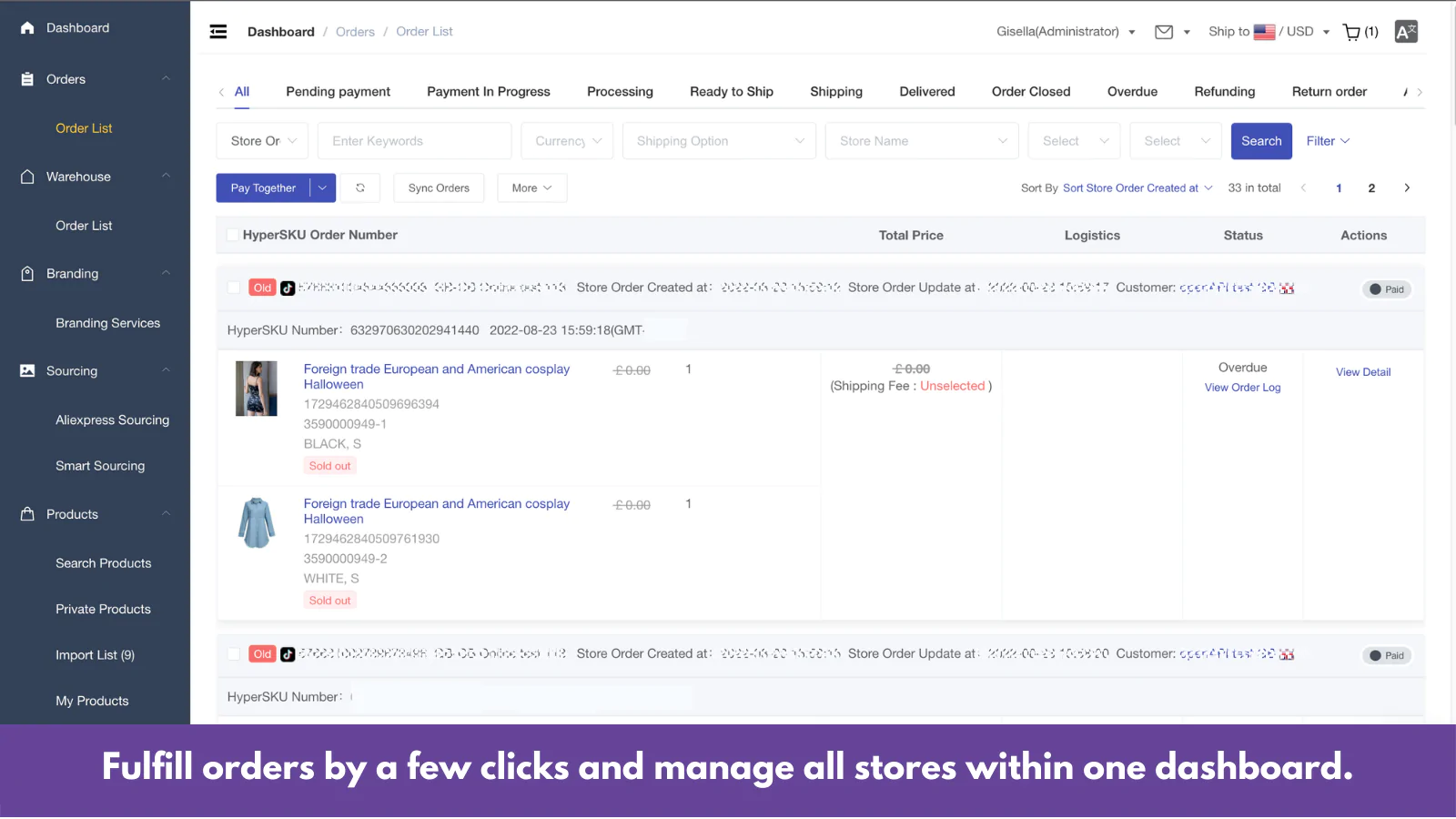
Task: Switch to the Overdue tab
Action: click(x=1132, y=92)
